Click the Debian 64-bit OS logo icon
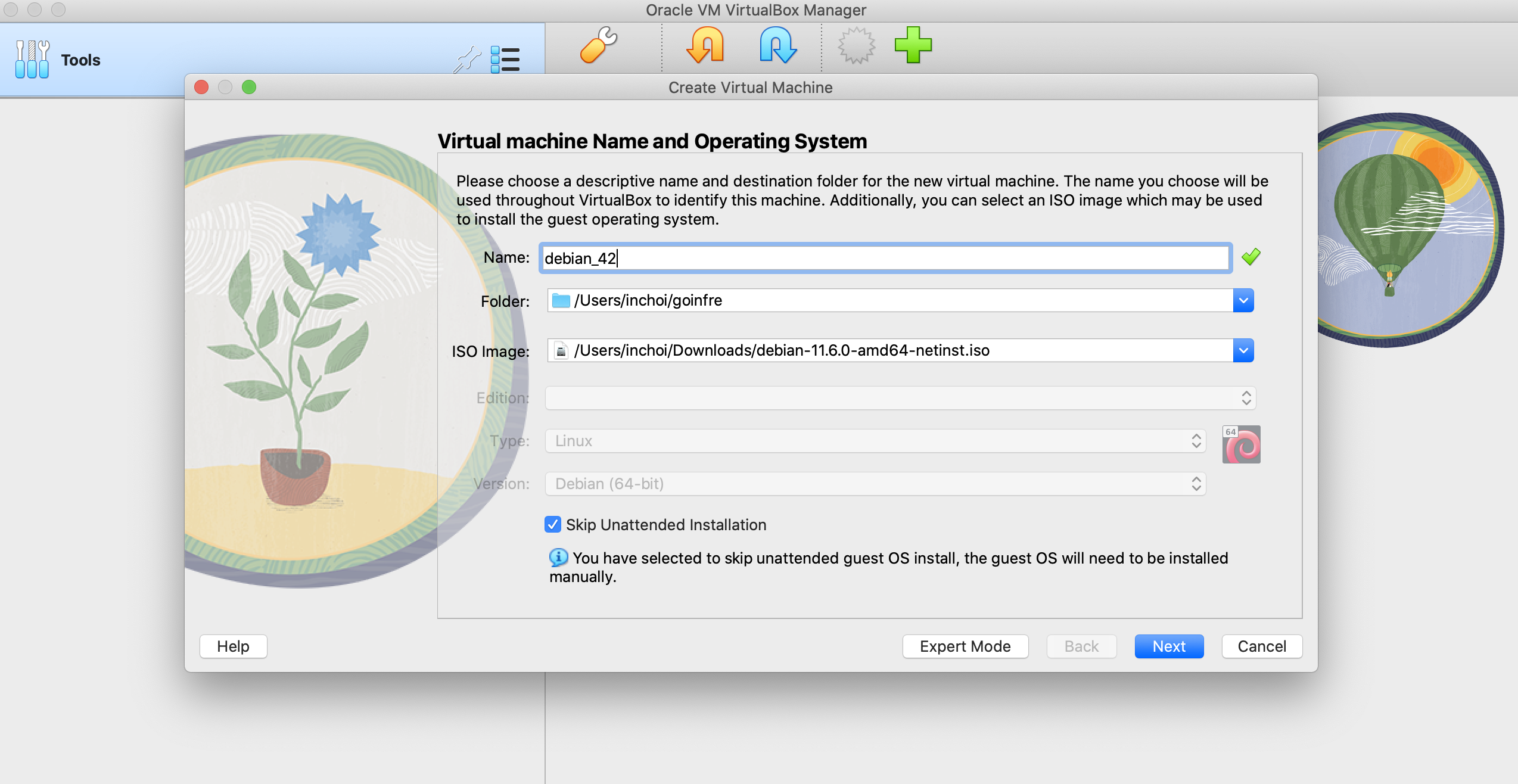This screenshot has height=784, width=1518. (1241, 444)
